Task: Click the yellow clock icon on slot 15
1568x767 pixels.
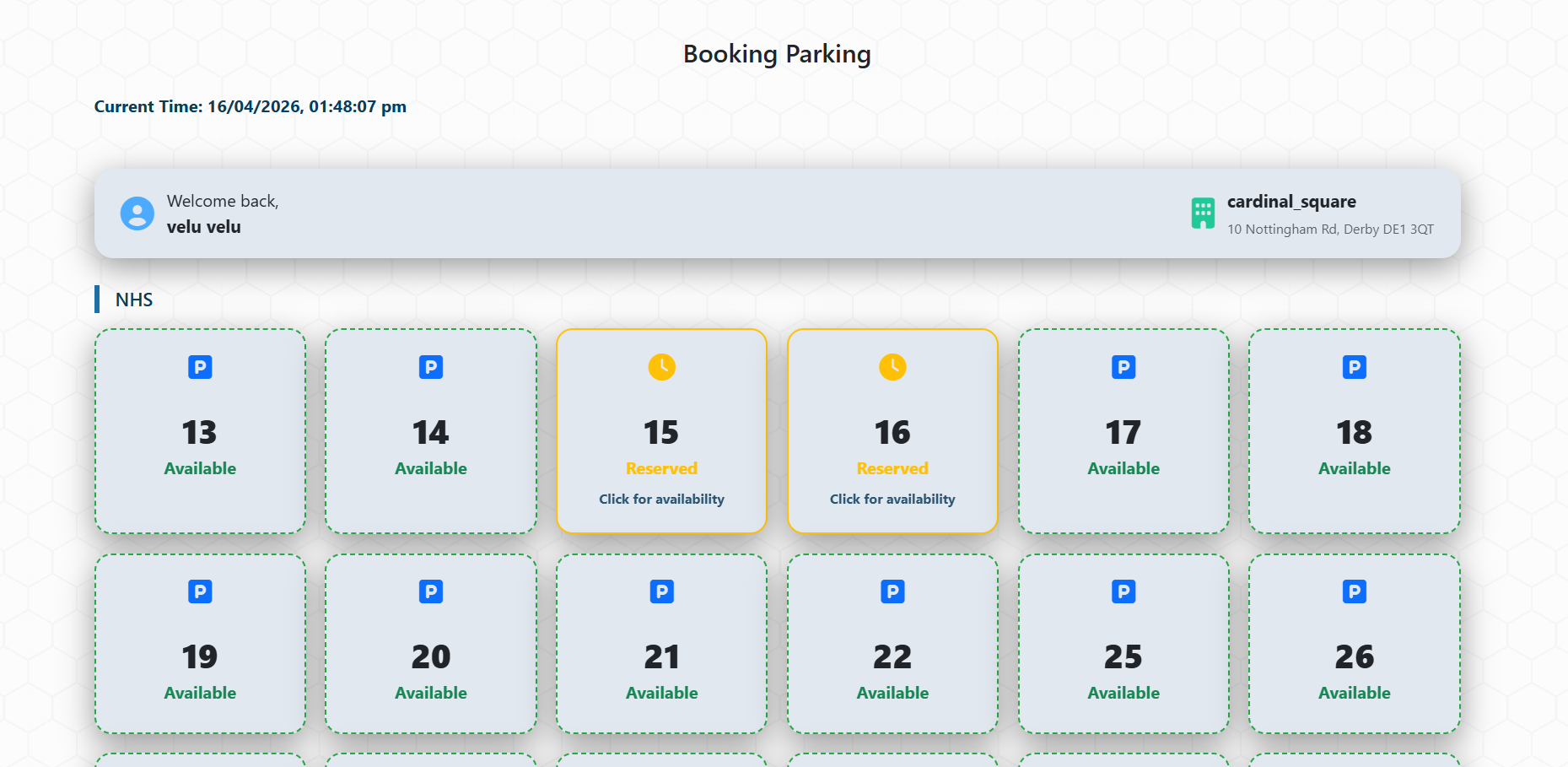Action: pos(661,366)
